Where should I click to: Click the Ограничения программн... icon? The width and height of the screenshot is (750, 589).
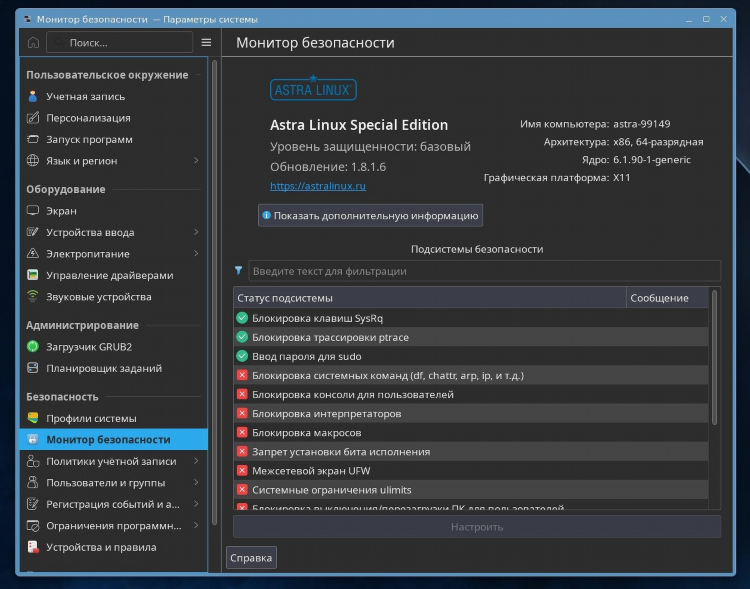[x=33, y=525]
